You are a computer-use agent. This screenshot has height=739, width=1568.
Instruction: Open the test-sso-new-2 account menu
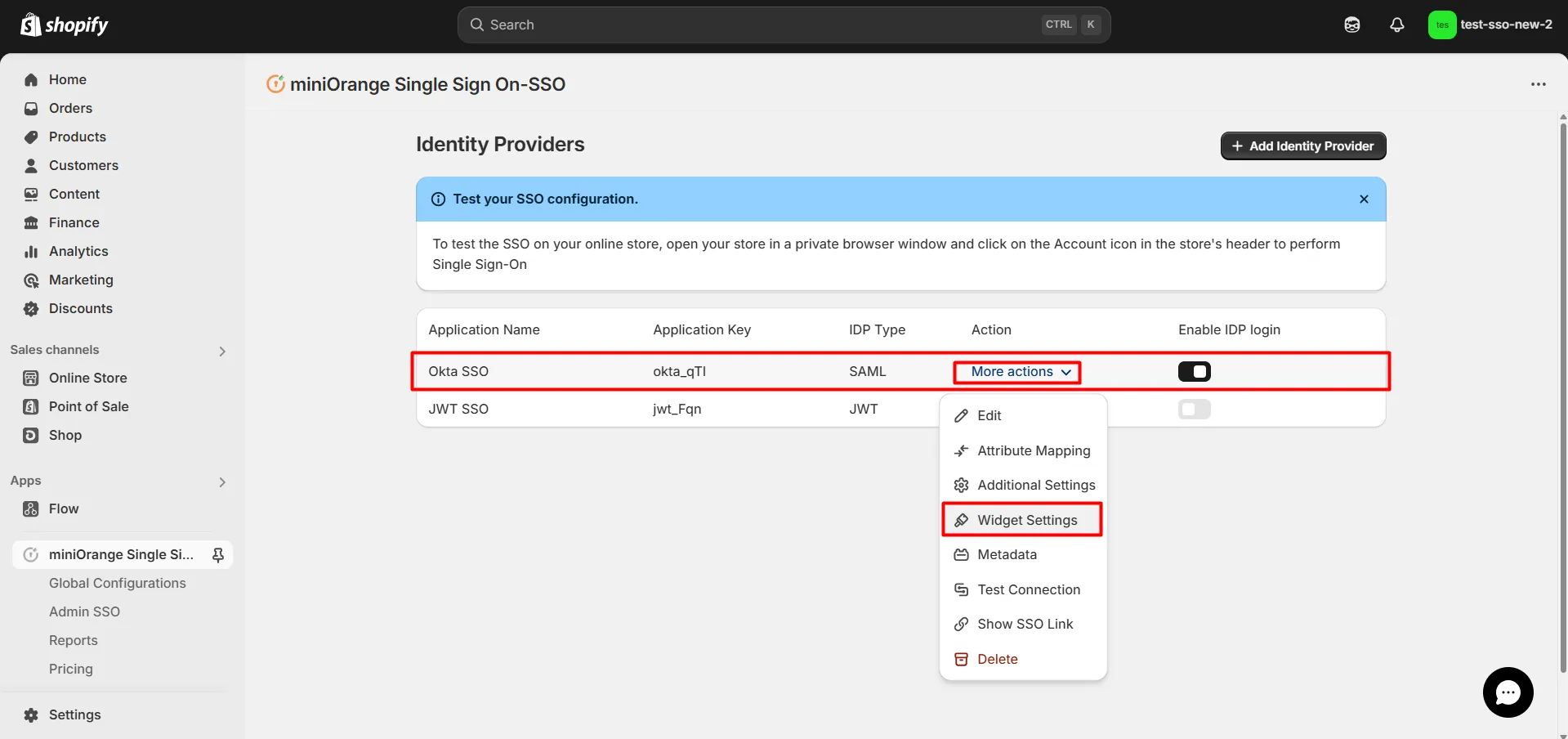click(x=1490, y=25)
